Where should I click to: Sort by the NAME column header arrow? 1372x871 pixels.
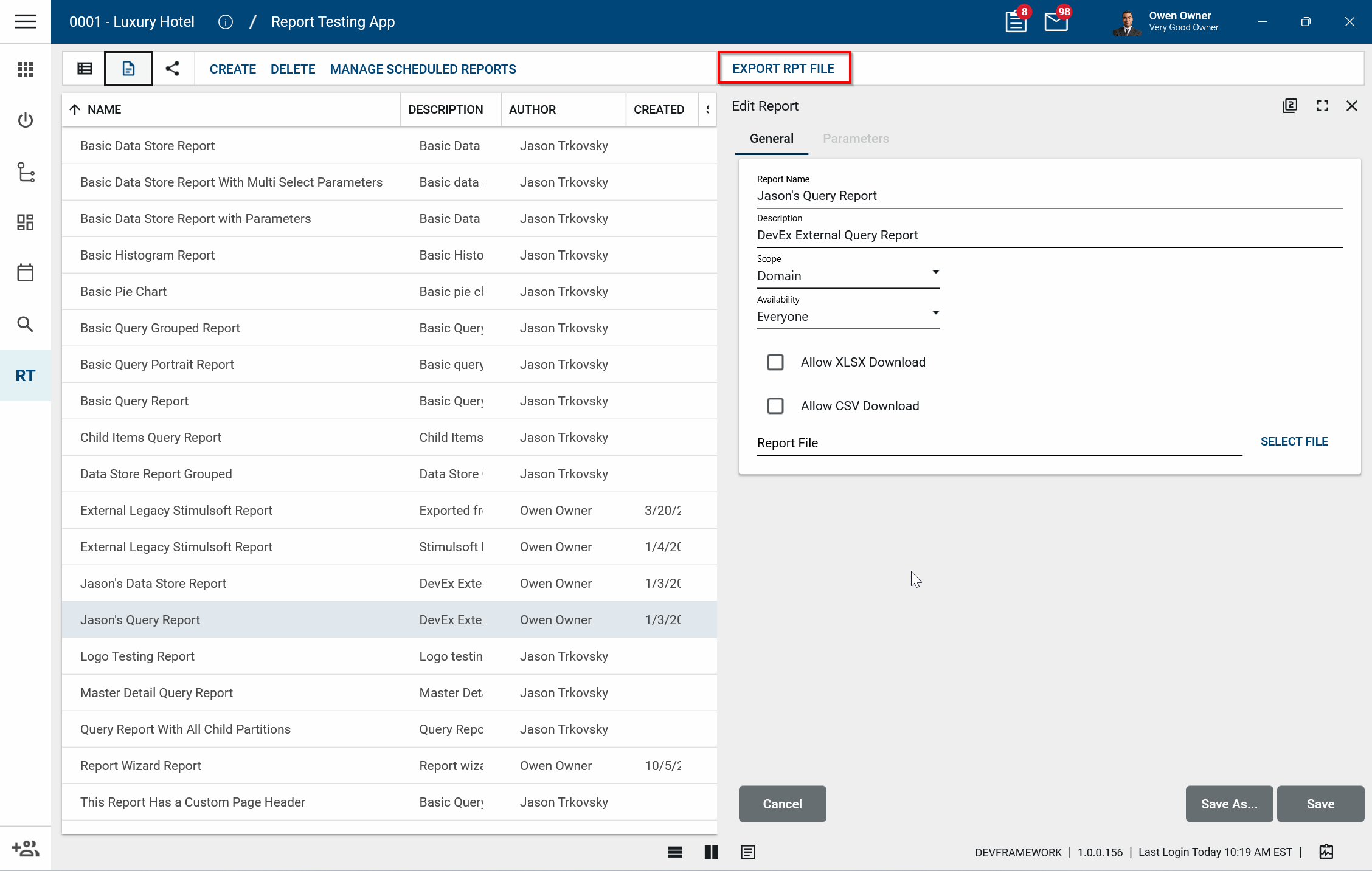click(75, 109)
